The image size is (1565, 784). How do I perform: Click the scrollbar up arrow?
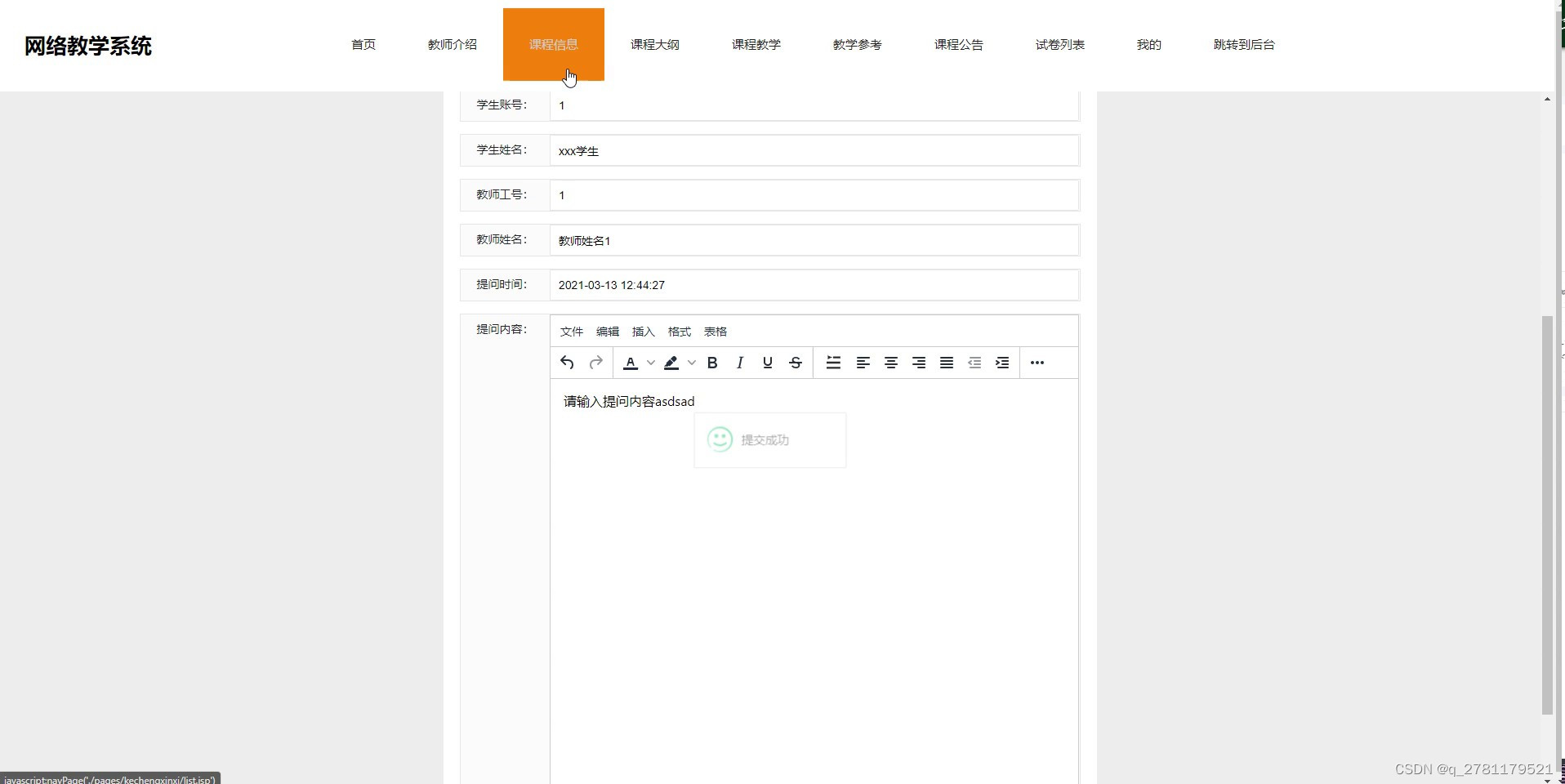(1547, 99)
